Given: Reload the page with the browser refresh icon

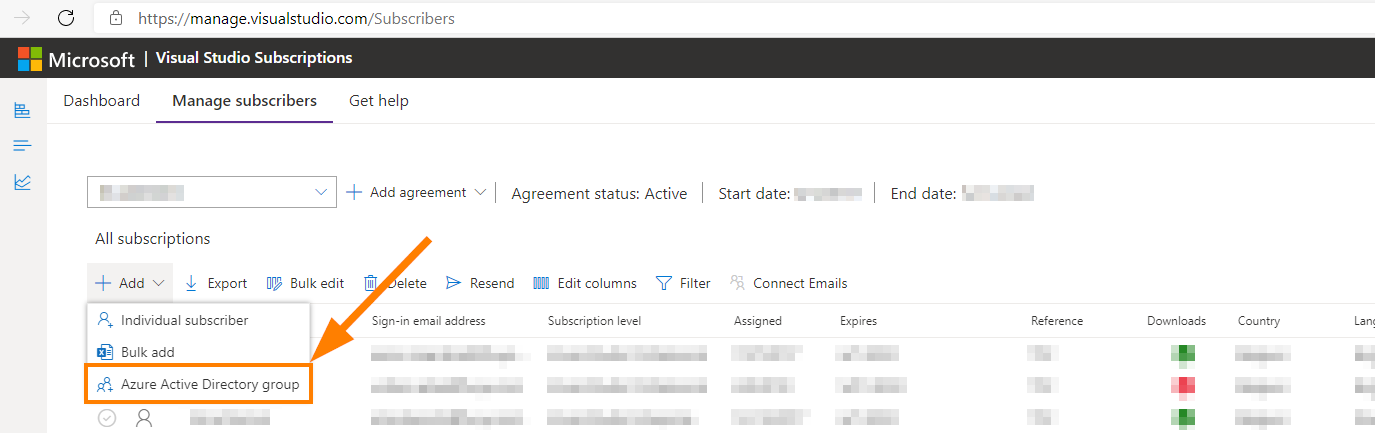Looking at the screenshot, I should point(66,18).
